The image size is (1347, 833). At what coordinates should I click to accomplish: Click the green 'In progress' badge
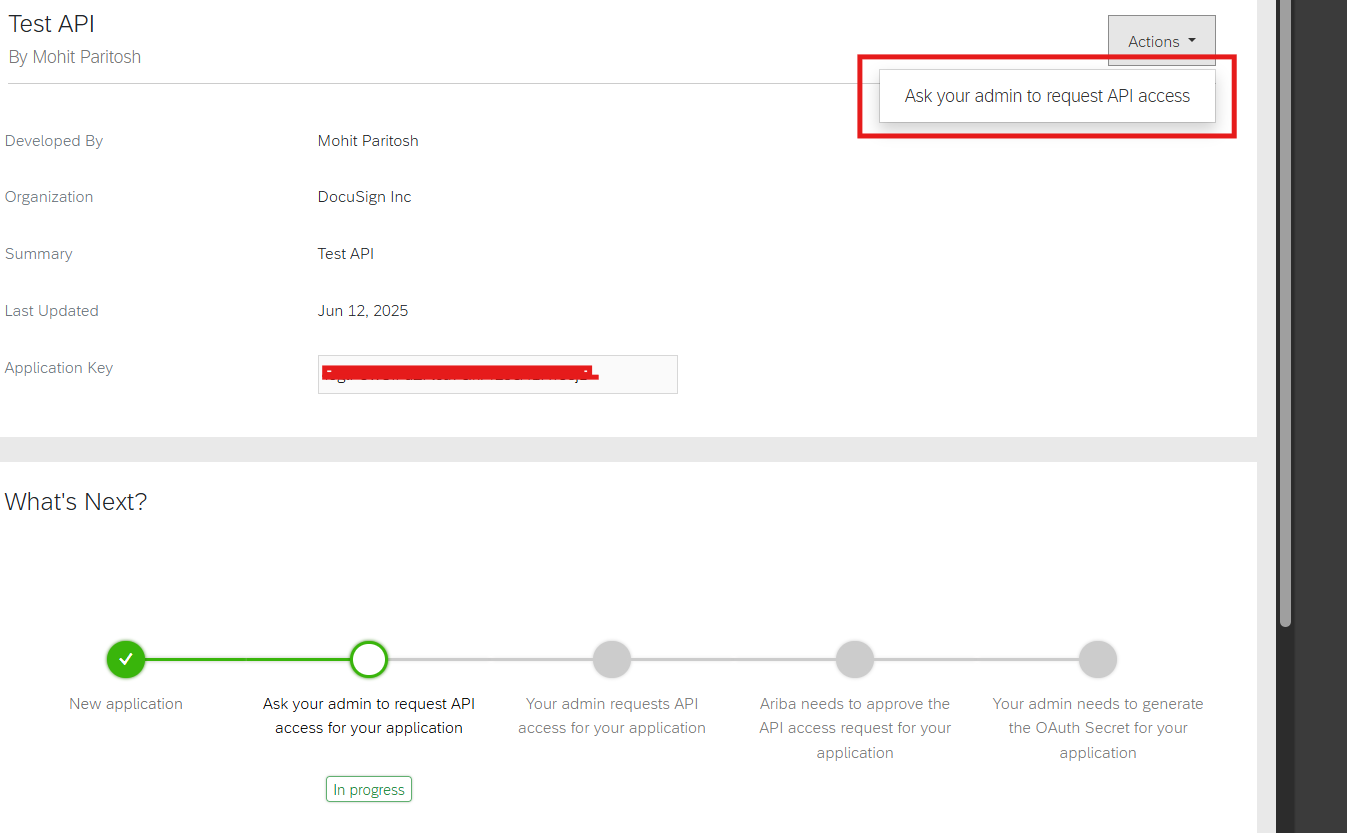pyautogui.click(x=369, y=789)
